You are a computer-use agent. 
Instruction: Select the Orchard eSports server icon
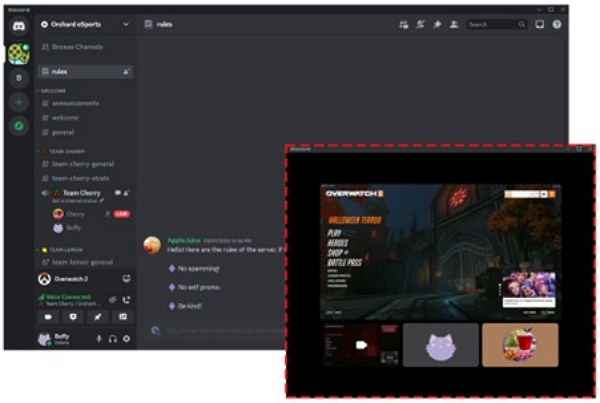tap(18, 54)
